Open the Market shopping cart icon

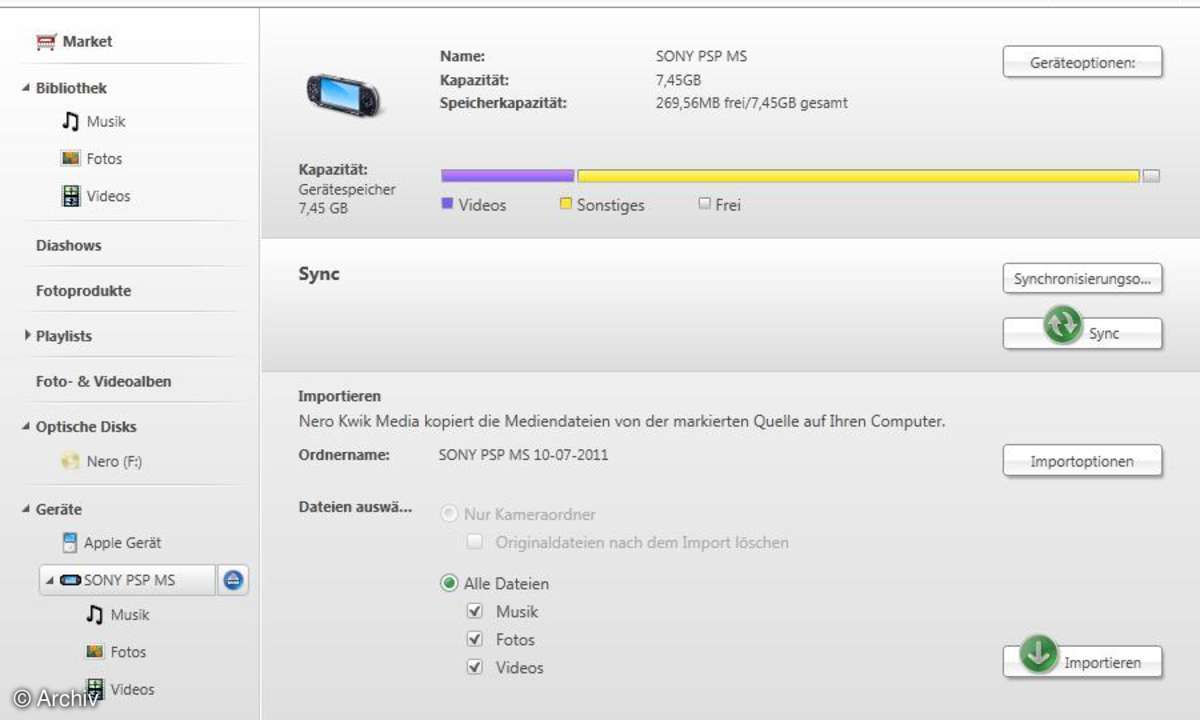pyautogui.click(x=46, y=42)
